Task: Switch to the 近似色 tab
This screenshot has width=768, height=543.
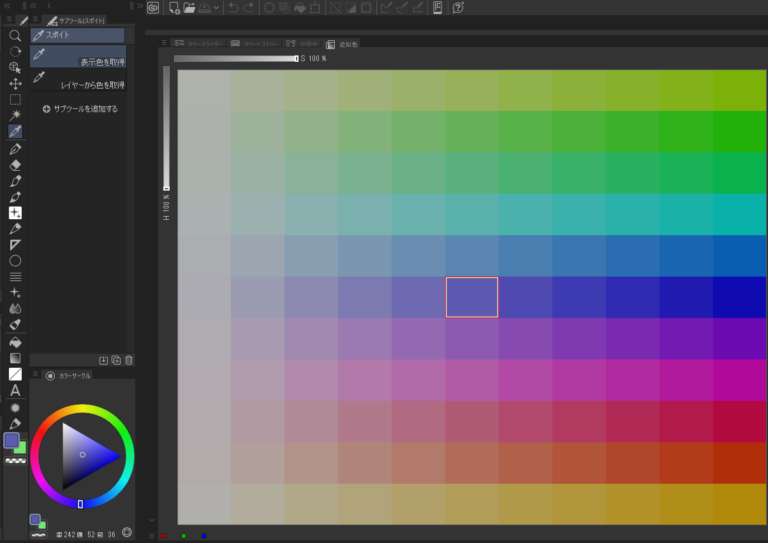Action: (x=342, y=44)
